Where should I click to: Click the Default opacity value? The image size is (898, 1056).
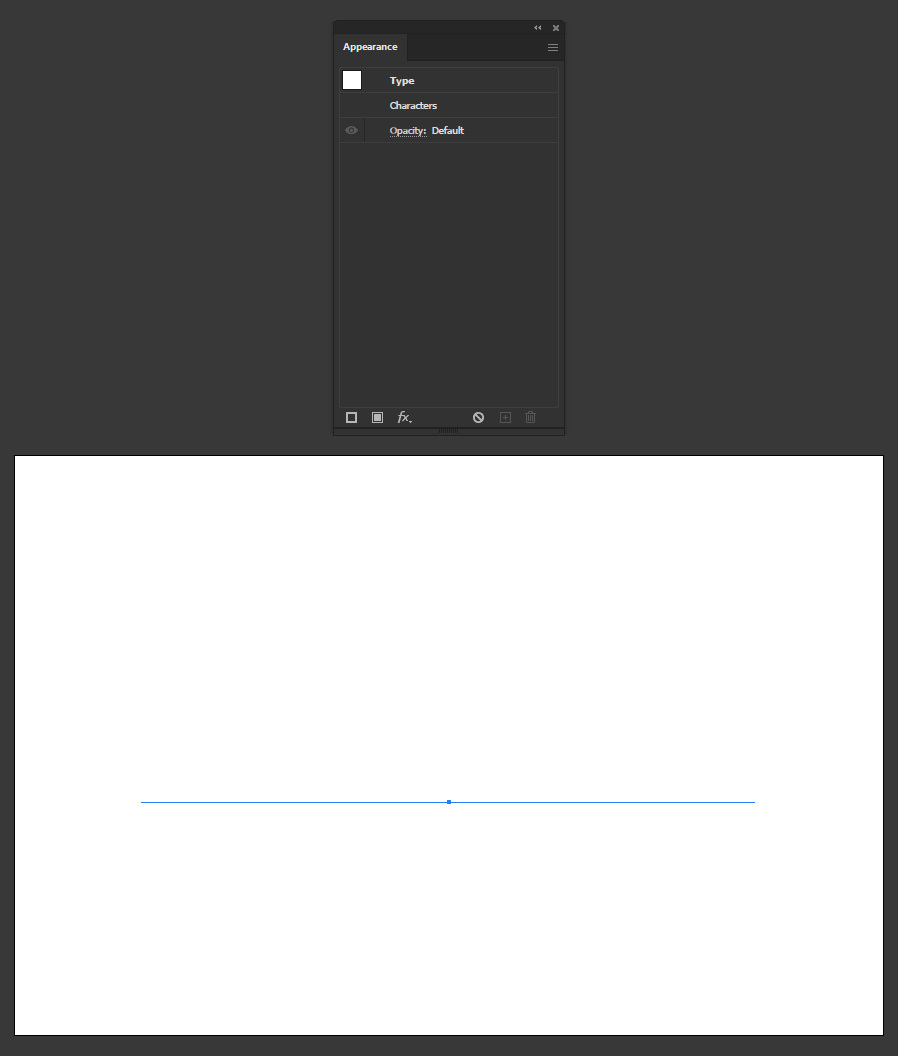click(447, 131)
